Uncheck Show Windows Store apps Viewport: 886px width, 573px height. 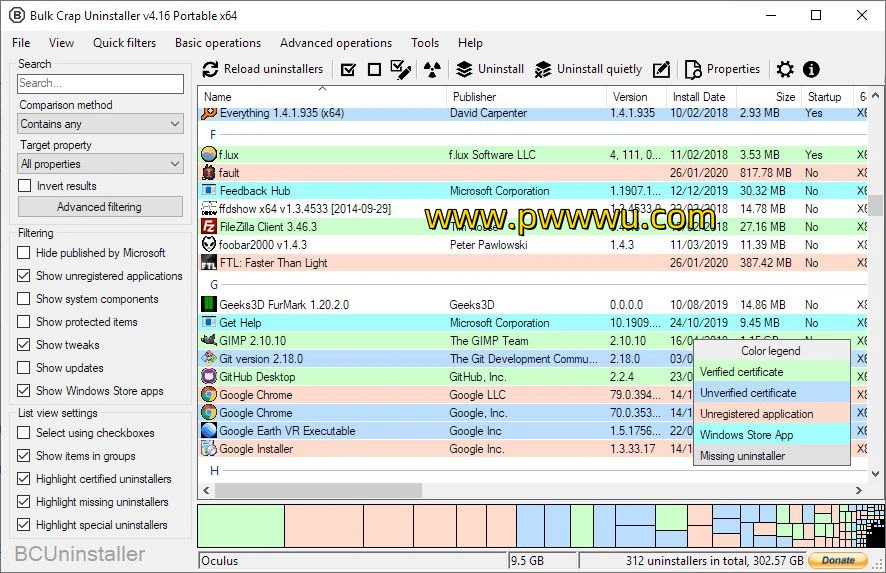click(24, 390)
